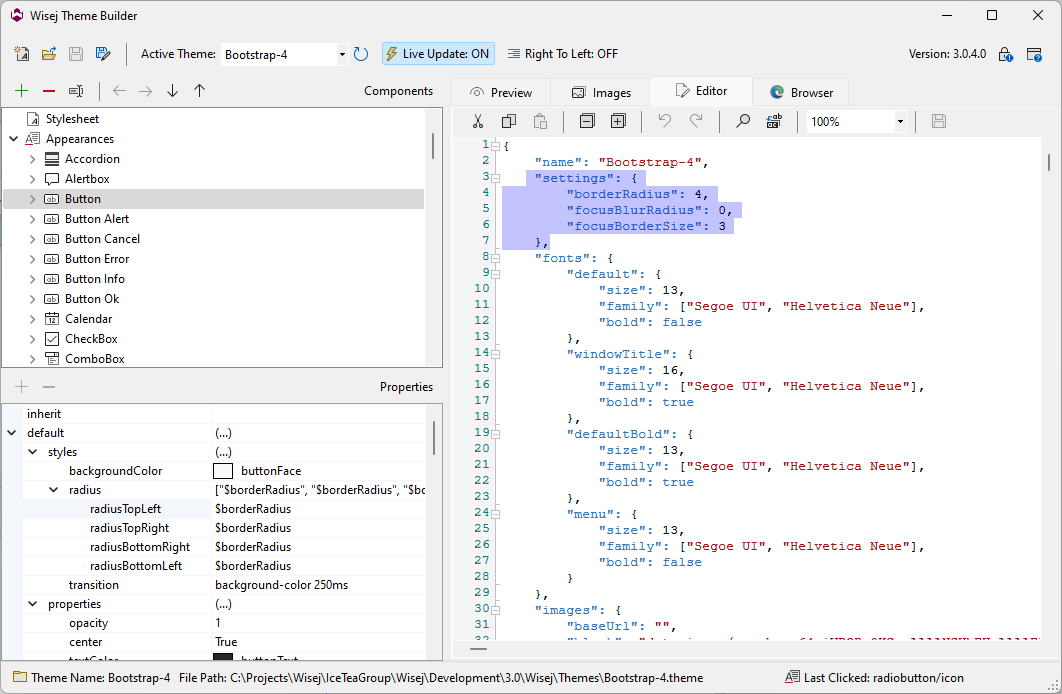Move component down with down arrow
The height and width of the screenshot is (694, 1062).
pyautogui.click(x=173, y=91)
